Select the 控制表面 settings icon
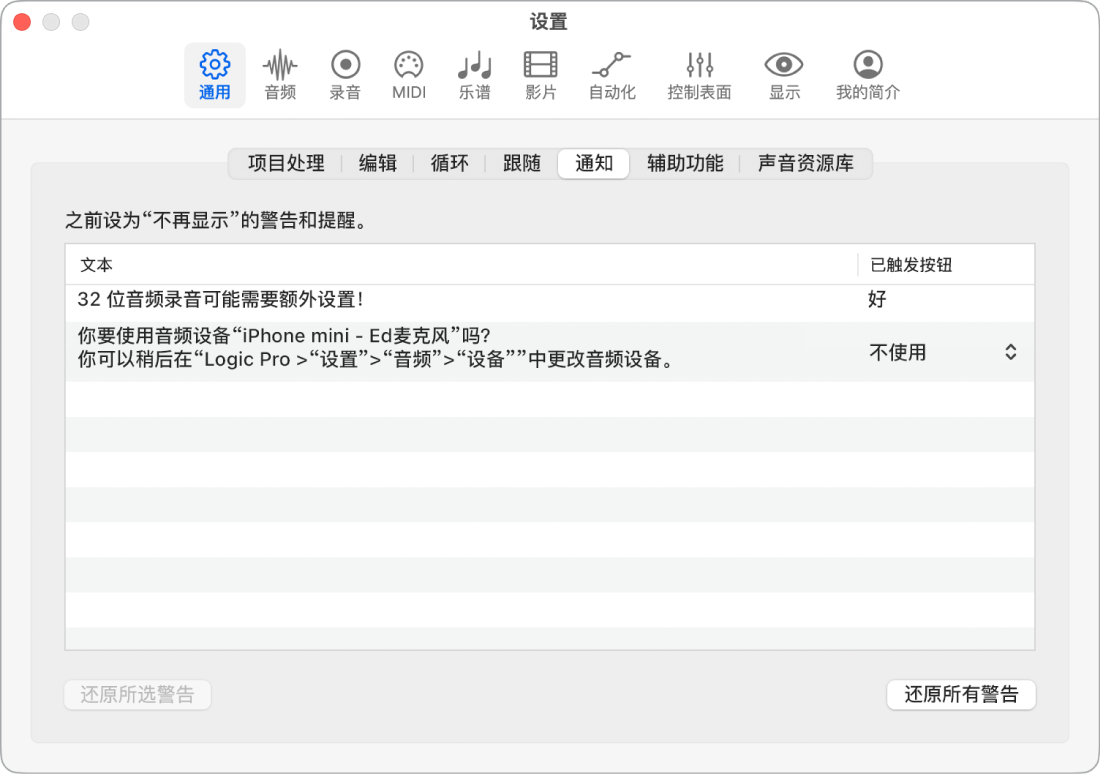 coord(698,74)
